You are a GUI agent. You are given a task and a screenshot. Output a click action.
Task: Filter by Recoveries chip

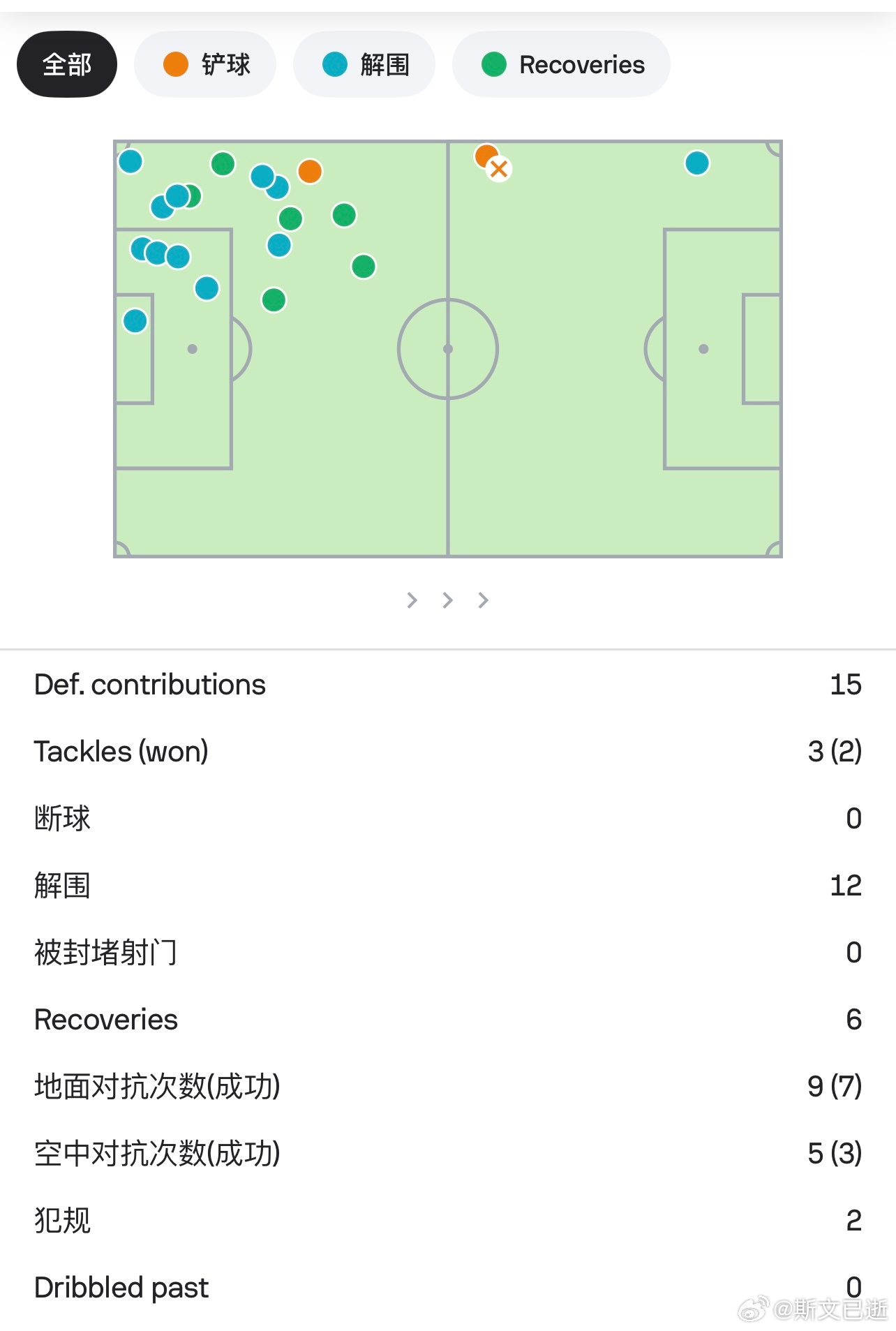561,64
